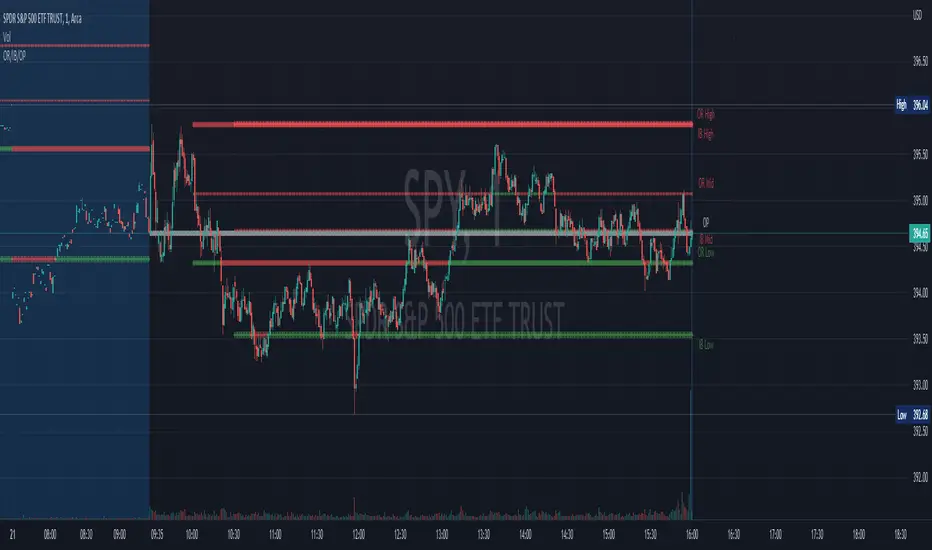Screen dimensions: 932x550
Task: Click the IB High level label
Action: [x=706, y=134]
